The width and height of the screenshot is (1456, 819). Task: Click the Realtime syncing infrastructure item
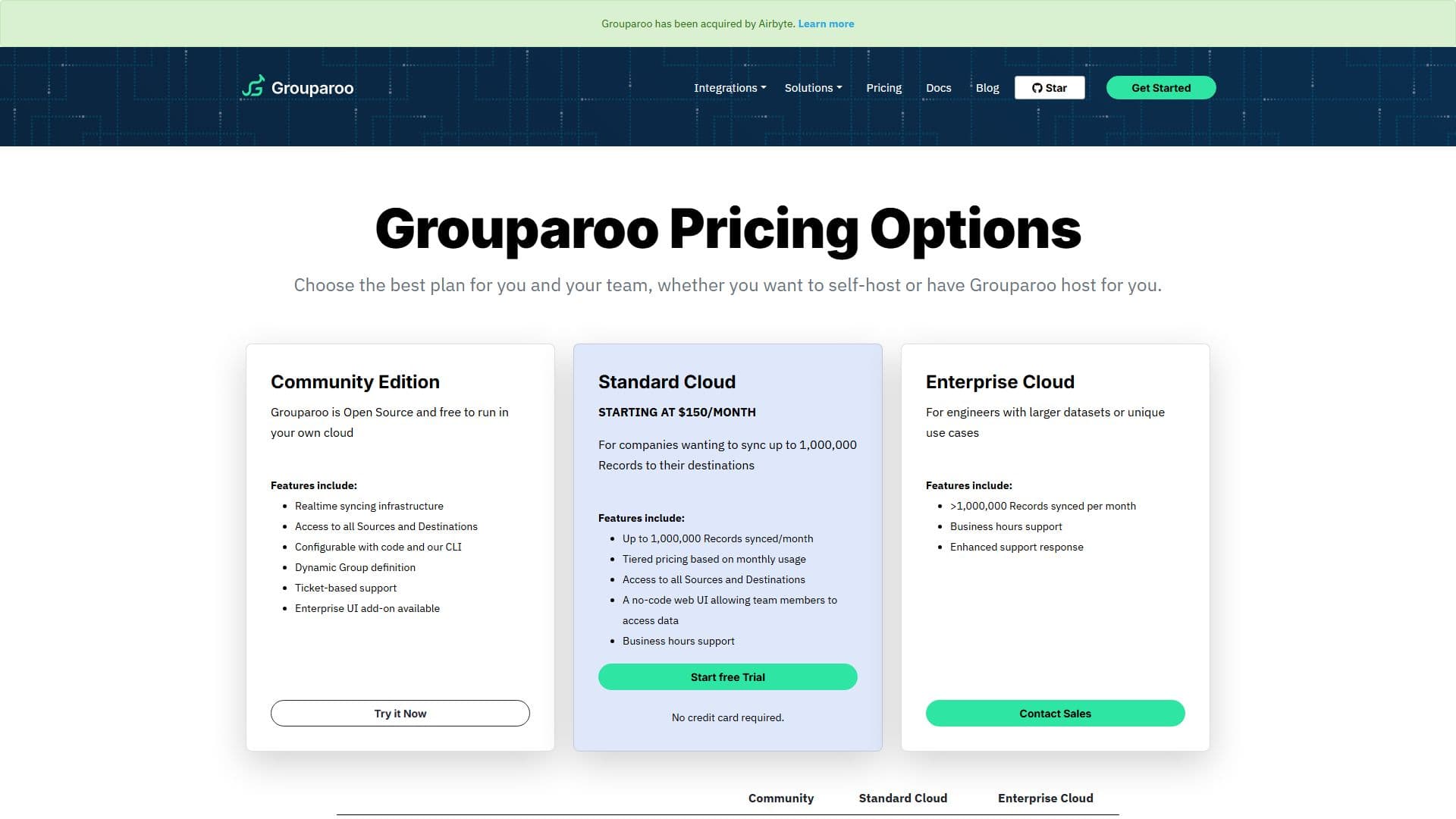point(369,506)
